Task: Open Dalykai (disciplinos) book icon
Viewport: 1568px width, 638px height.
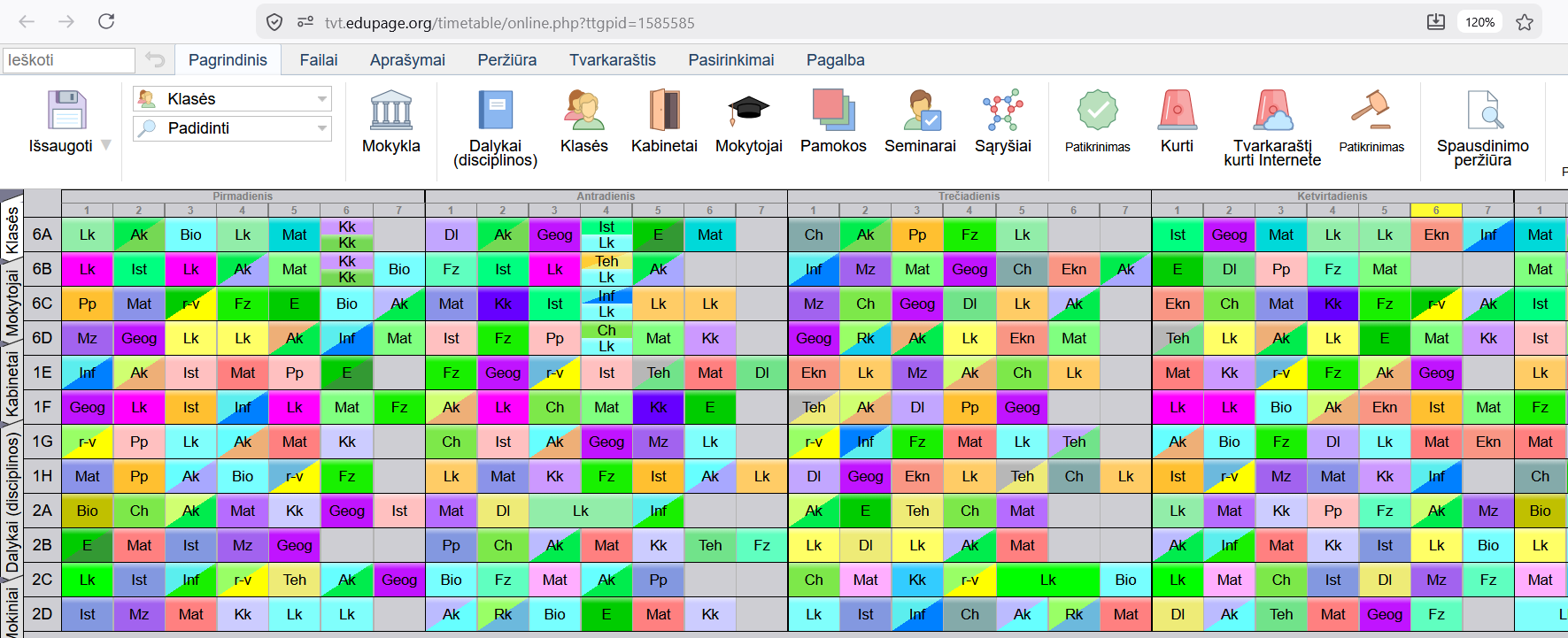Action: tap(495, 111)
